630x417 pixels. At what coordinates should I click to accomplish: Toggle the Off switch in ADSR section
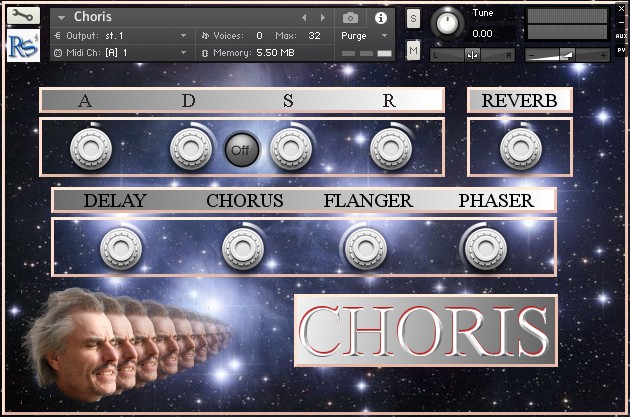click(x=240, y=150)
